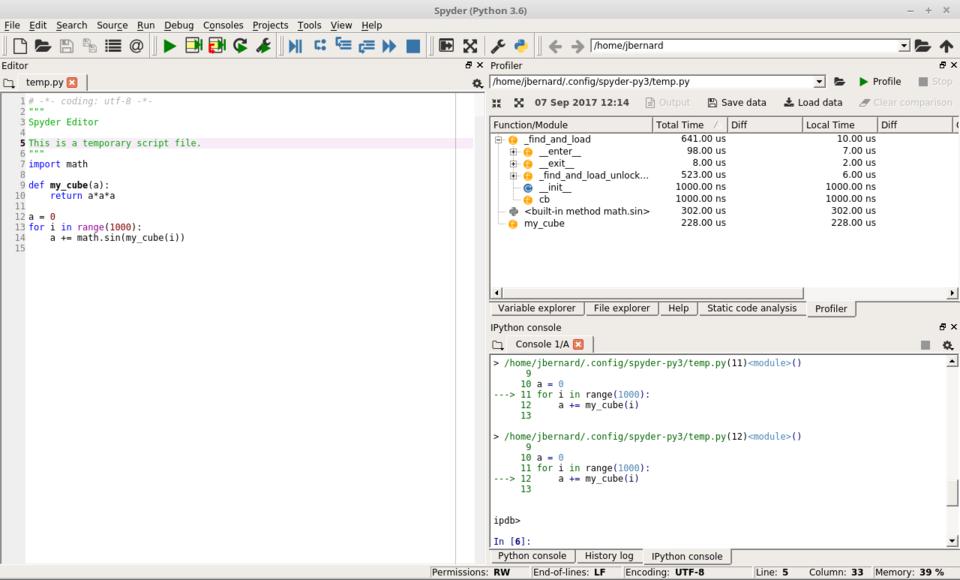Click the New file icon
960x580 pixels.
click(x=19, y=46)
